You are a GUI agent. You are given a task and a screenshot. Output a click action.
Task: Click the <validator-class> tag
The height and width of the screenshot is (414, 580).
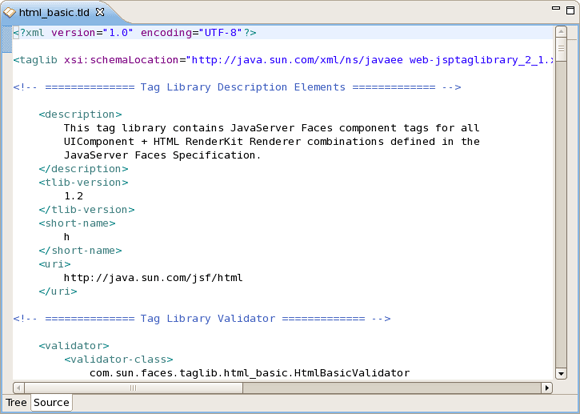pos(118,360)
